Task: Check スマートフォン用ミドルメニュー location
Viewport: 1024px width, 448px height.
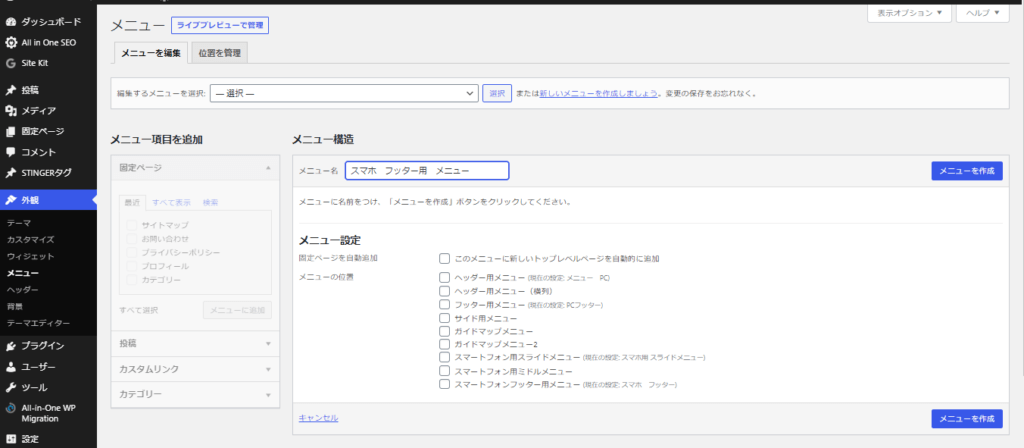Action: coord(445,371)
